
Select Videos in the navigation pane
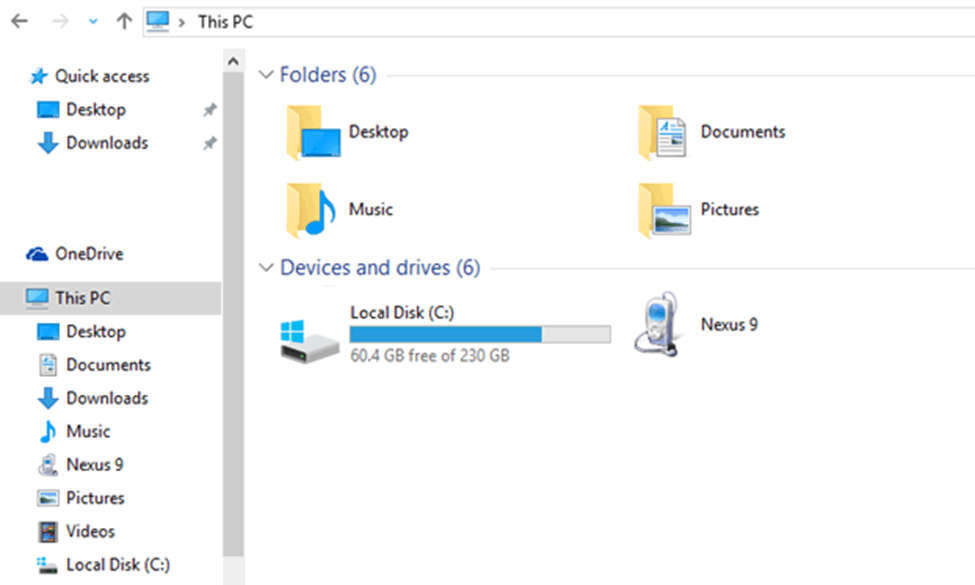point(90,531)
